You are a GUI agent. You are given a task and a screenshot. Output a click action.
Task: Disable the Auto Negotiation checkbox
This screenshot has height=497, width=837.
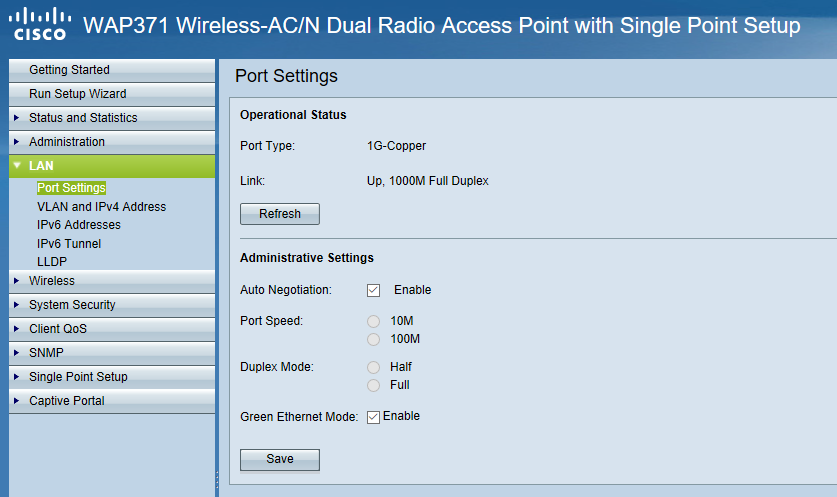pos(373,290)
